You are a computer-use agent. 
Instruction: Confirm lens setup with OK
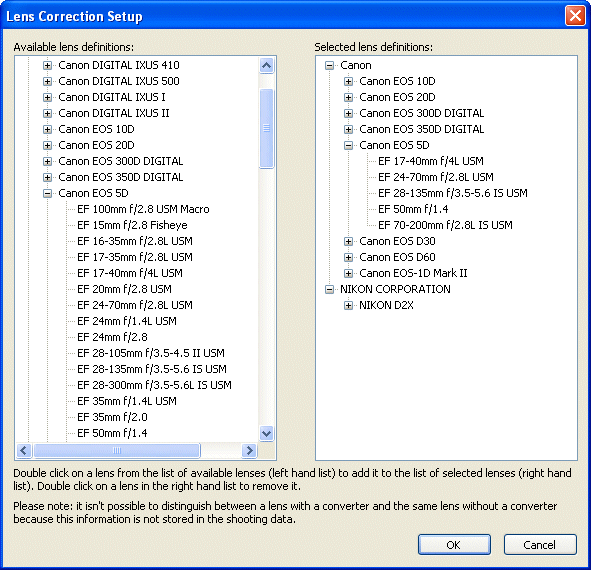454,545
